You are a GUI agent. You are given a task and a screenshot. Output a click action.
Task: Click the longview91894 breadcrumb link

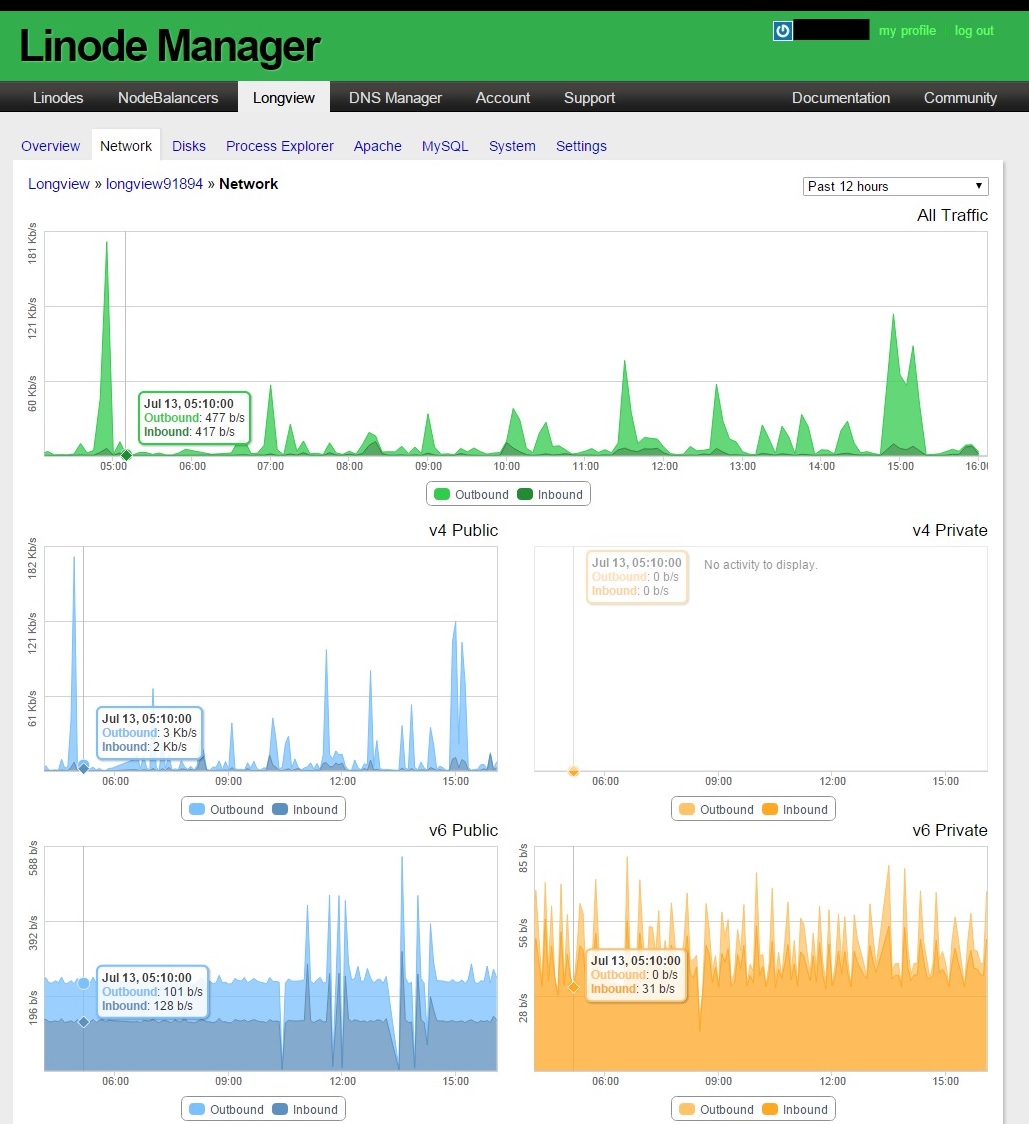click(154, 184)
